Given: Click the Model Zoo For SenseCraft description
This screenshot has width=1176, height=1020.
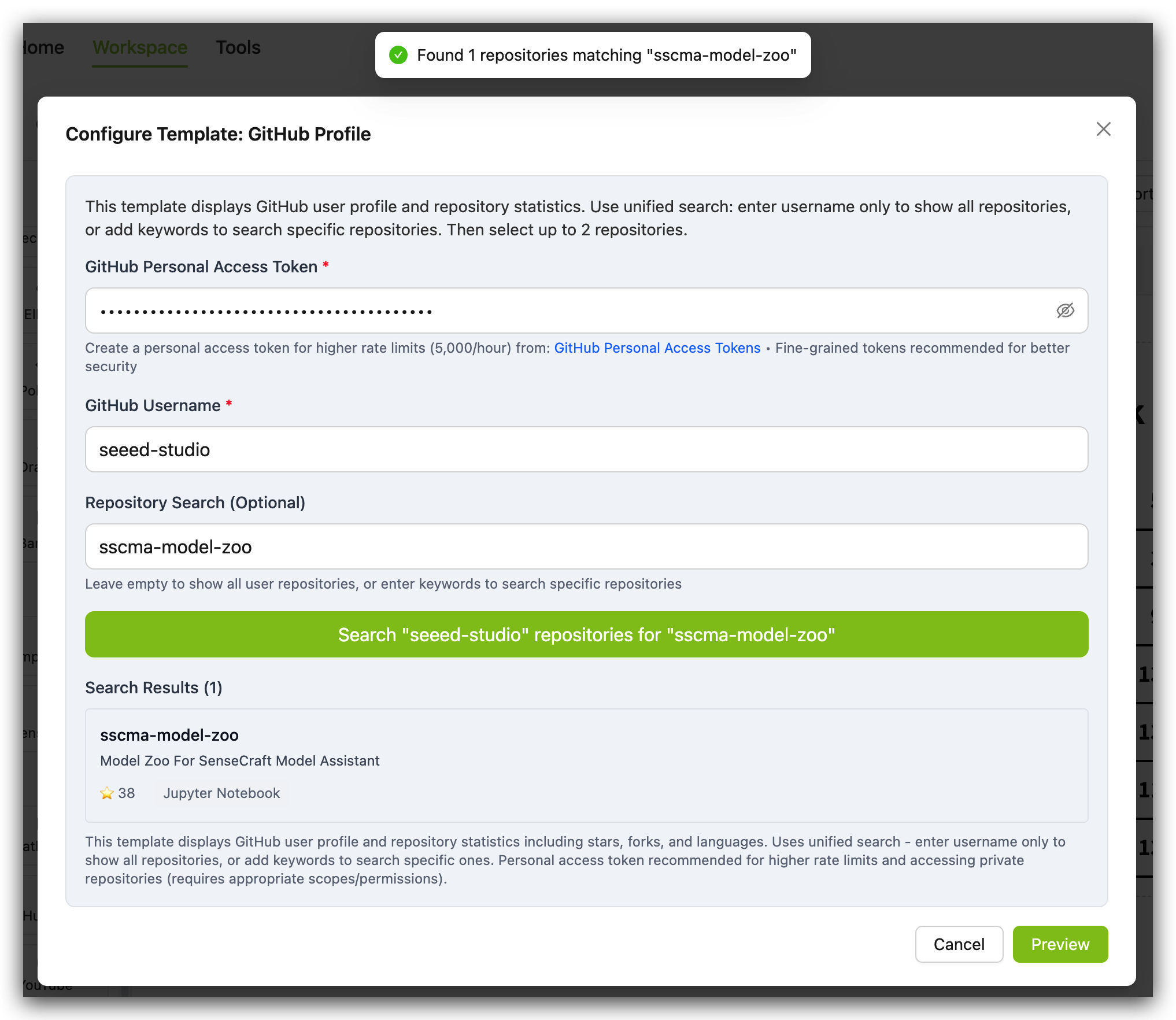Looking at the screenshot, I should tap(240, 760).
